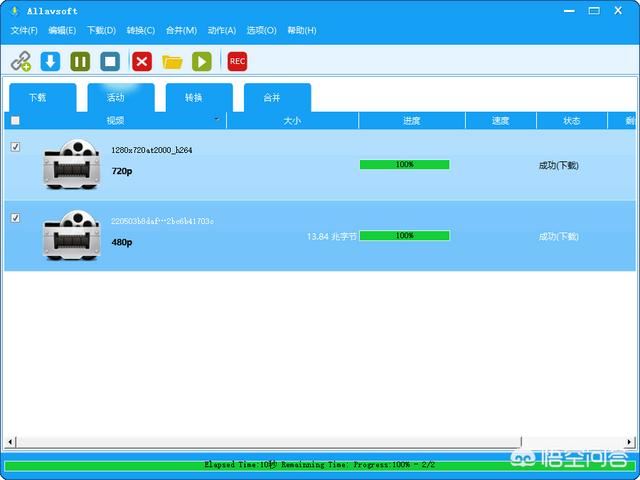Toggle the select-all checkbox in header
This screenshot has height=480, width=640.
[x=15, y=120]
